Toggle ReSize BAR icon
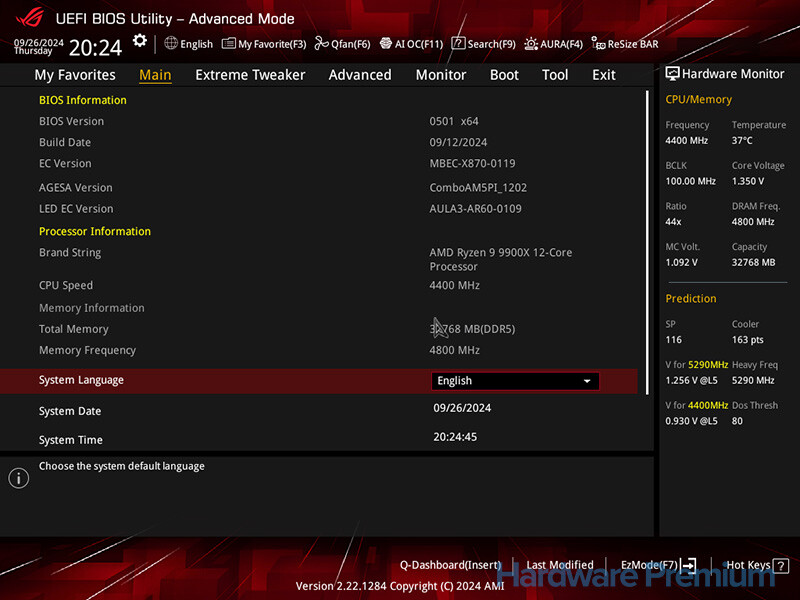Image resolution: width=800 pixels, height=600 pixels. click(598, 43)
